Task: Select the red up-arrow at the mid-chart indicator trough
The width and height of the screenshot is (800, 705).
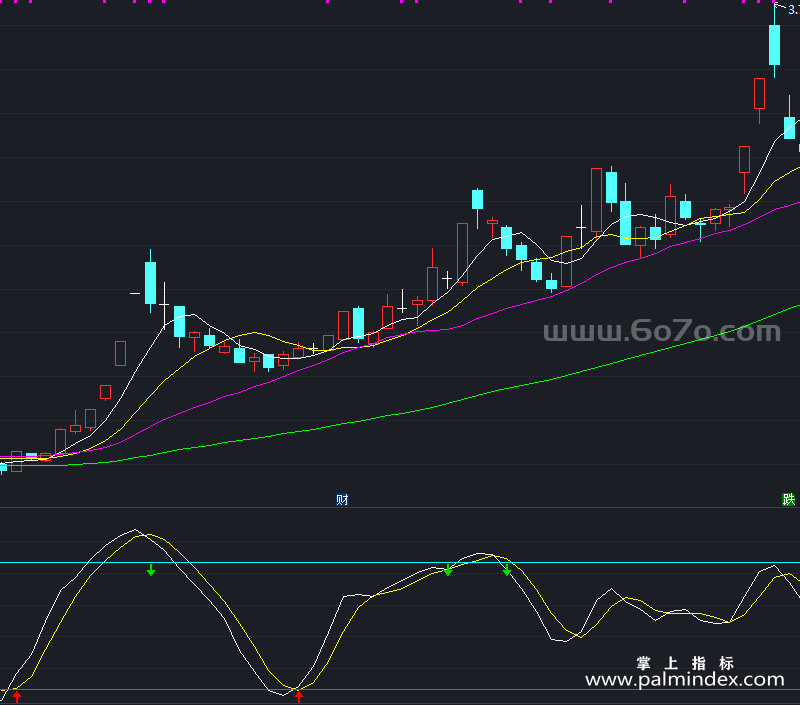Action: click(x=299, y=696)
